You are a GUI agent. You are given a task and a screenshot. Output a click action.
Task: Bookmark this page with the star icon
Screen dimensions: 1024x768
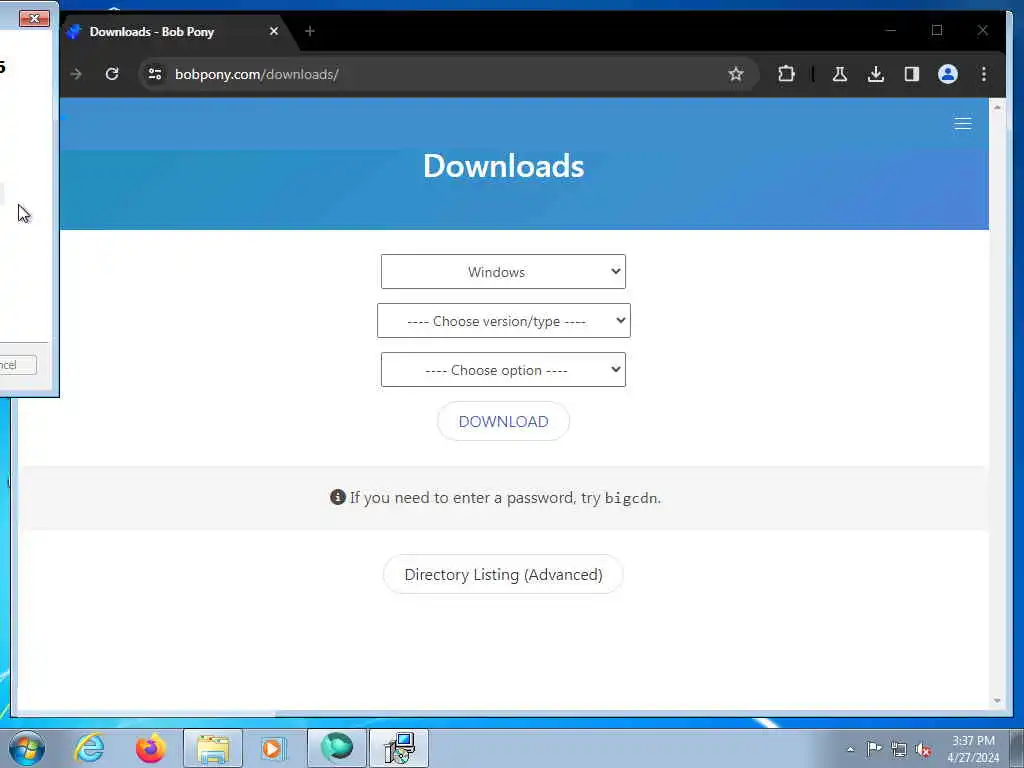pyautogui.click(x=736, y=74)
